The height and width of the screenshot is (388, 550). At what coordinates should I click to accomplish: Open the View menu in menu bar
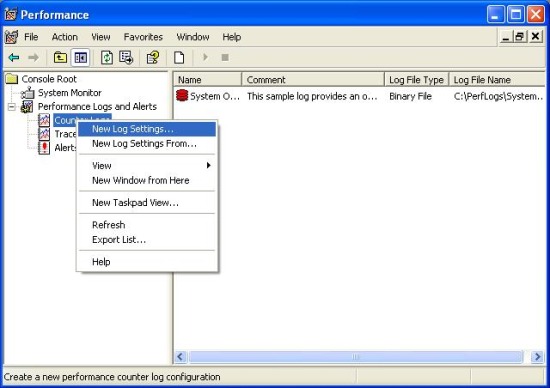101,37
